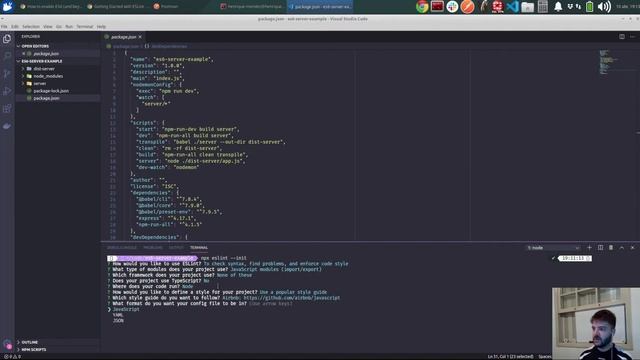Select the package.json editor tab
640x360 pixels.
pyautogui.click(x=123, y=37)
